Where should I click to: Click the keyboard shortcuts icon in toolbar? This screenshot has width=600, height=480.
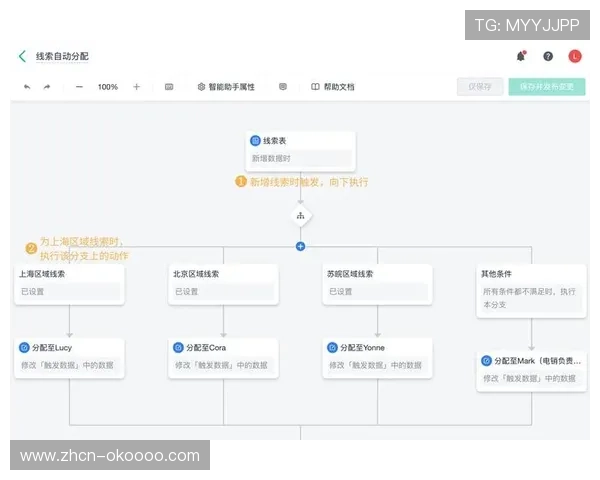169,87
